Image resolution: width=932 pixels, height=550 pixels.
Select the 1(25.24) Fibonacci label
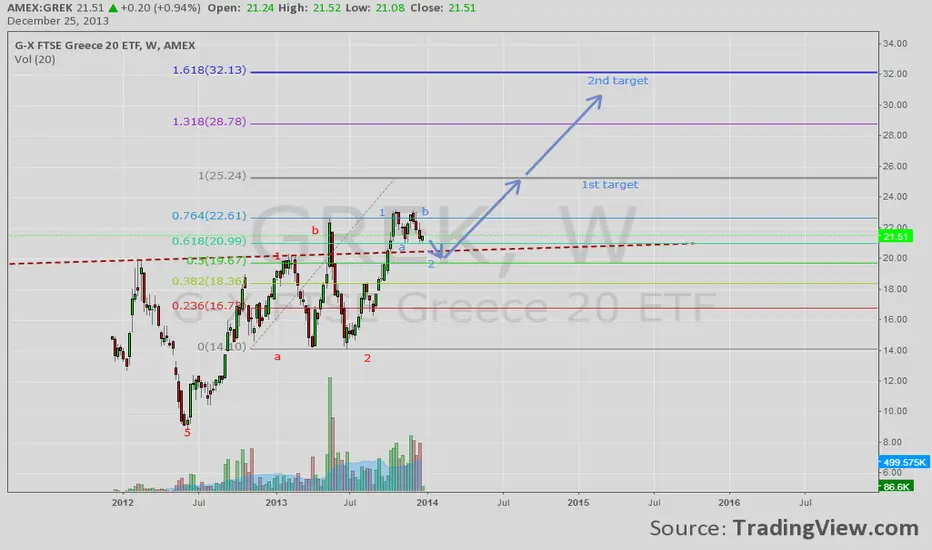pos(222,176)
